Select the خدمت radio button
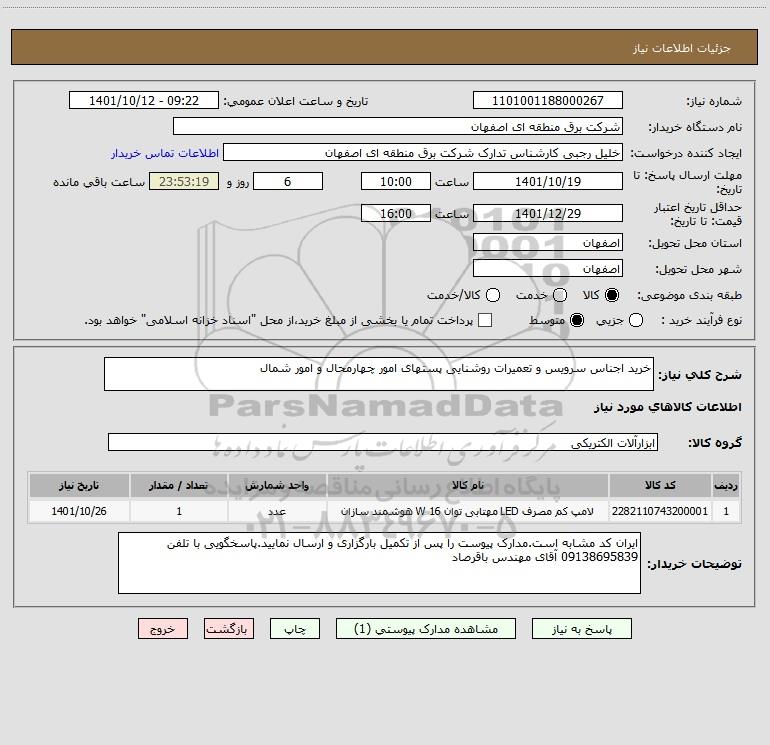The width and height of the screenshot is (770, 745). click(x=560, y=295)
